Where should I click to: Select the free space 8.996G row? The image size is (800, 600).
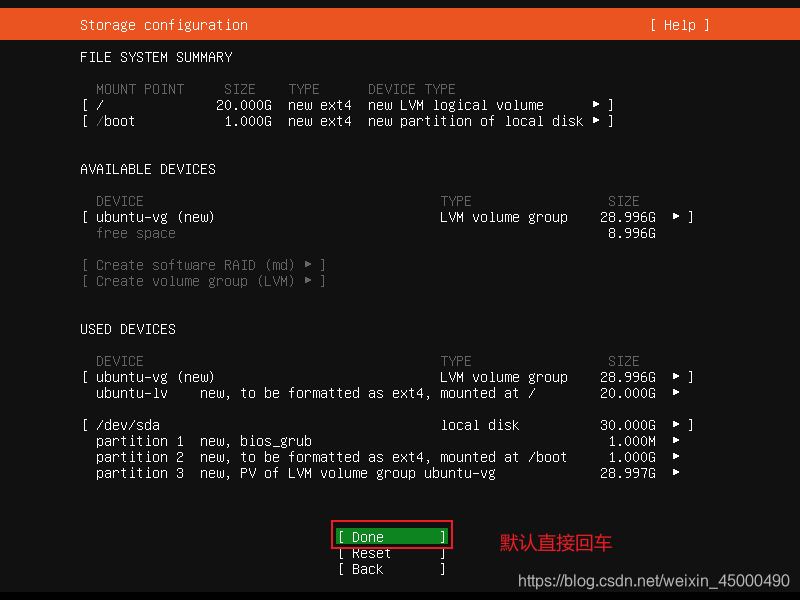376,233
